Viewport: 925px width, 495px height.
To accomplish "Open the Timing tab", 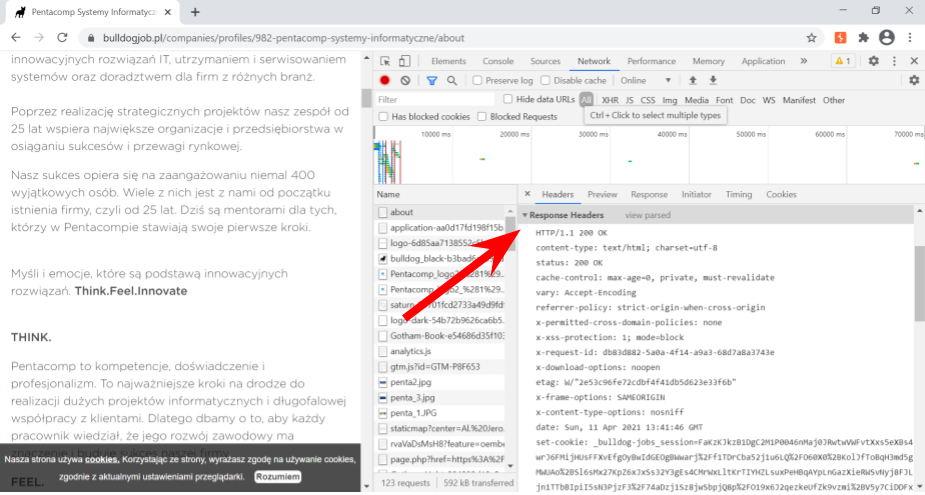I will coord(739,194).
